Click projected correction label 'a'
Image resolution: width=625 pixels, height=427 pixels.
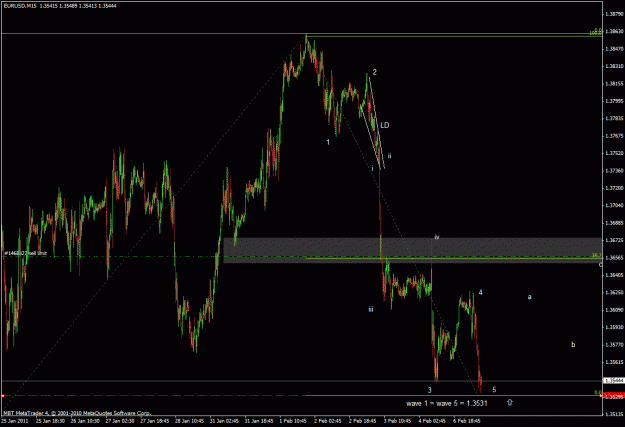tap(529, 297)
